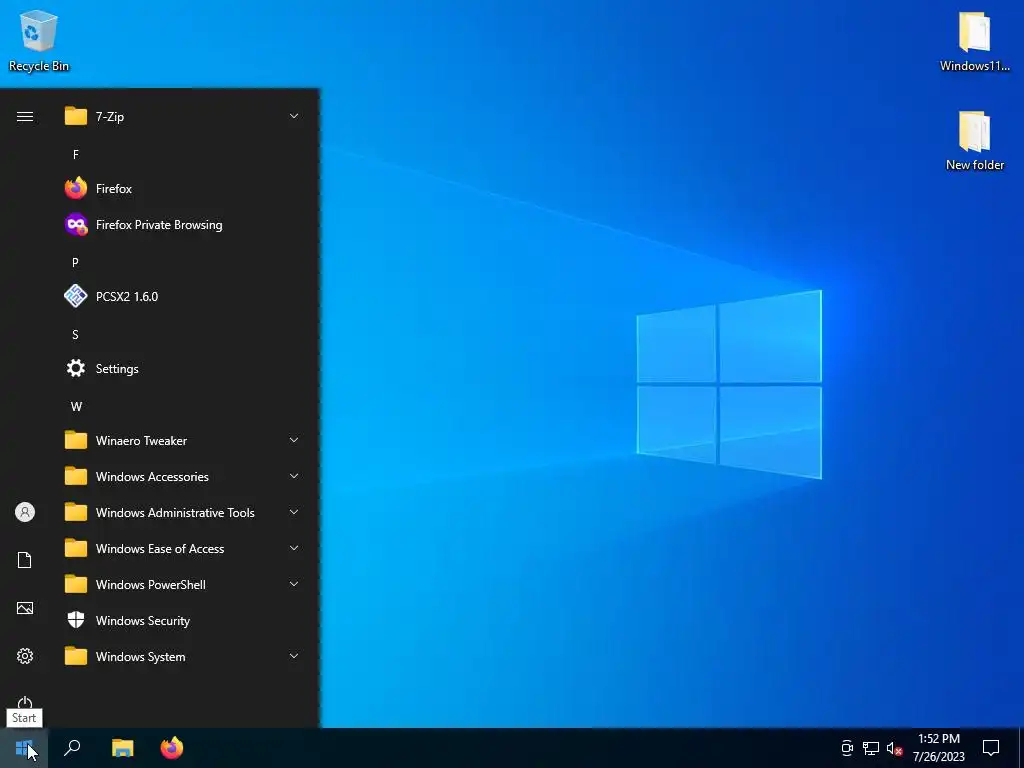The width and height of the screenshot is (1024, 768).
Task: Open Windows Security from app list
Action: (x=184, y=620)
